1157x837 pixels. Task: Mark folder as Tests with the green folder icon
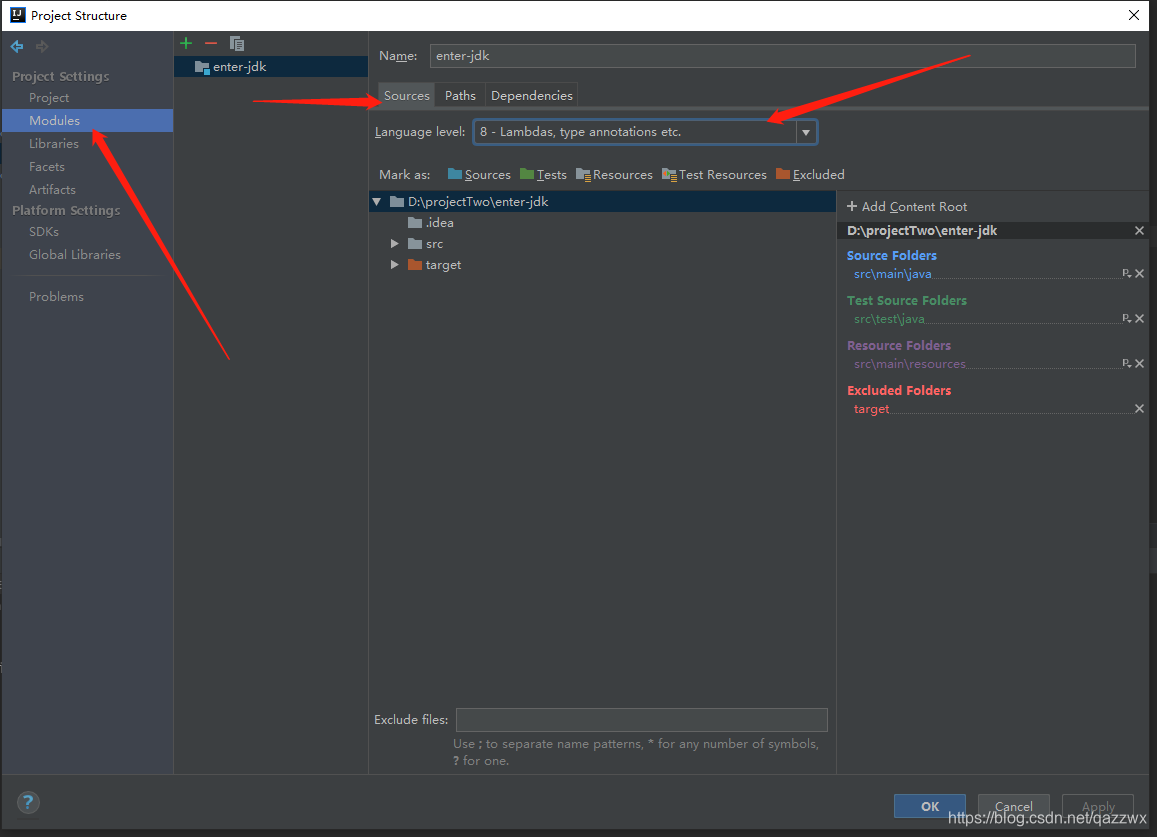527,174
